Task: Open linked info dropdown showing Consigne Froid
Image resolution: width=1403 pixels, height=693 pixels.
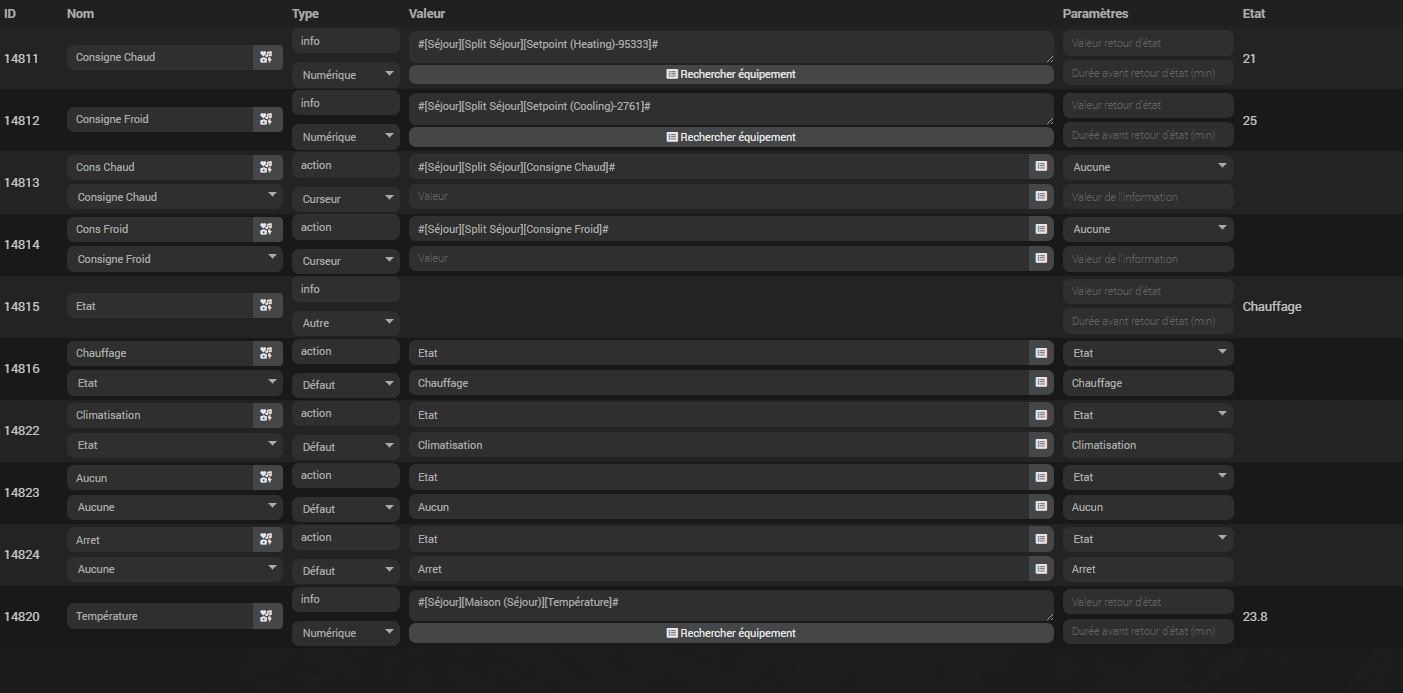Action: click(174, 259)
